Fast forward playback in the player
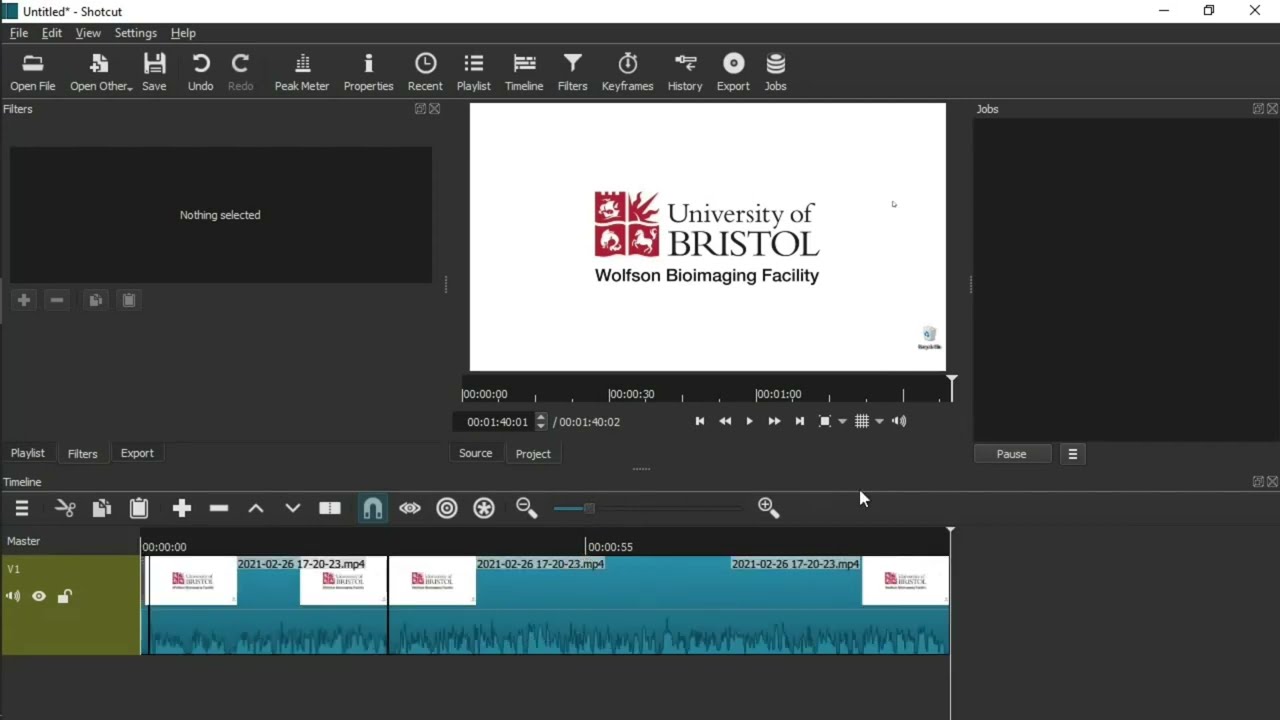The image size is (1280, 720). 774,421
